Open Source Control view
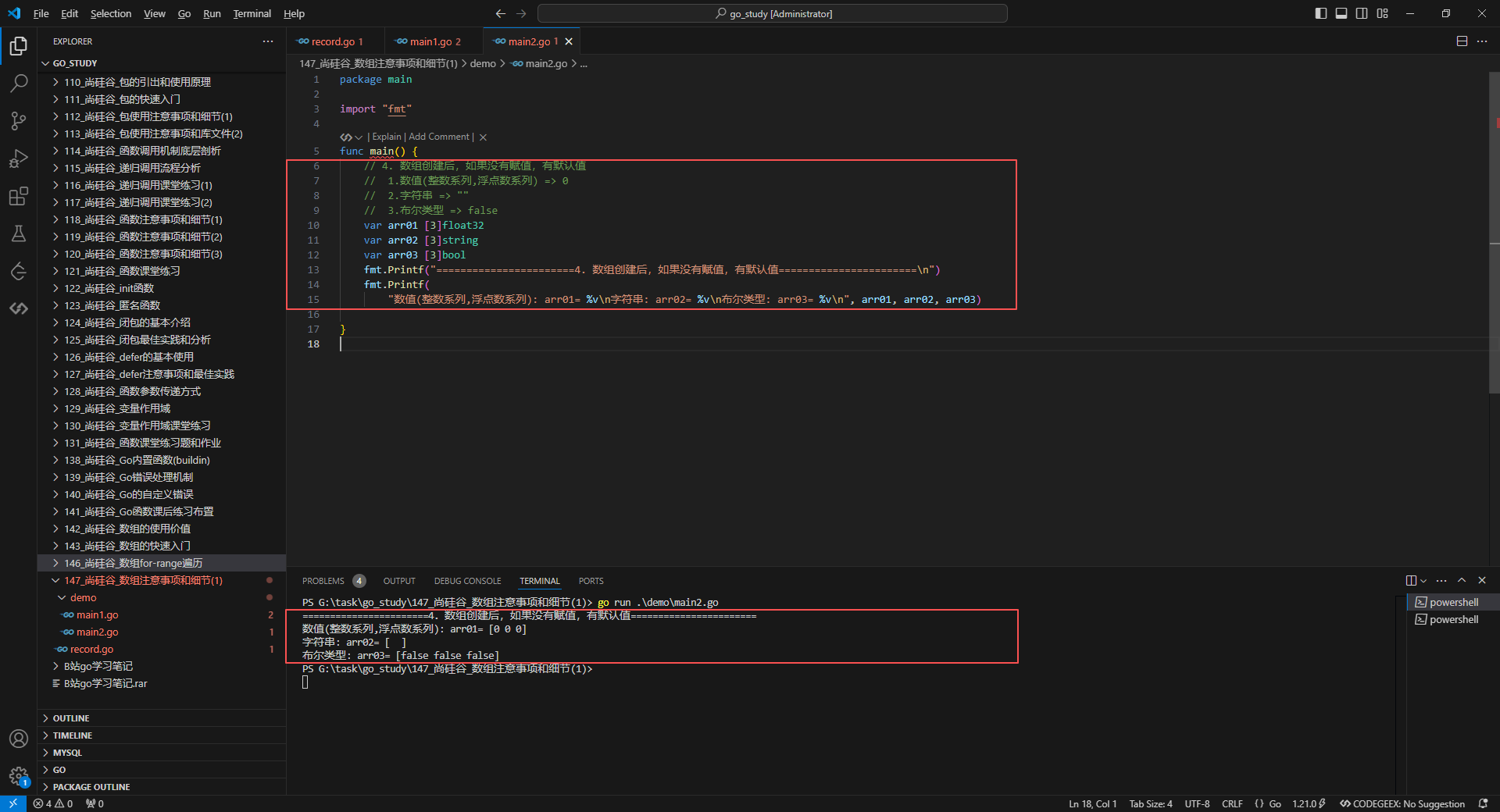 click(x=19, y=120)
